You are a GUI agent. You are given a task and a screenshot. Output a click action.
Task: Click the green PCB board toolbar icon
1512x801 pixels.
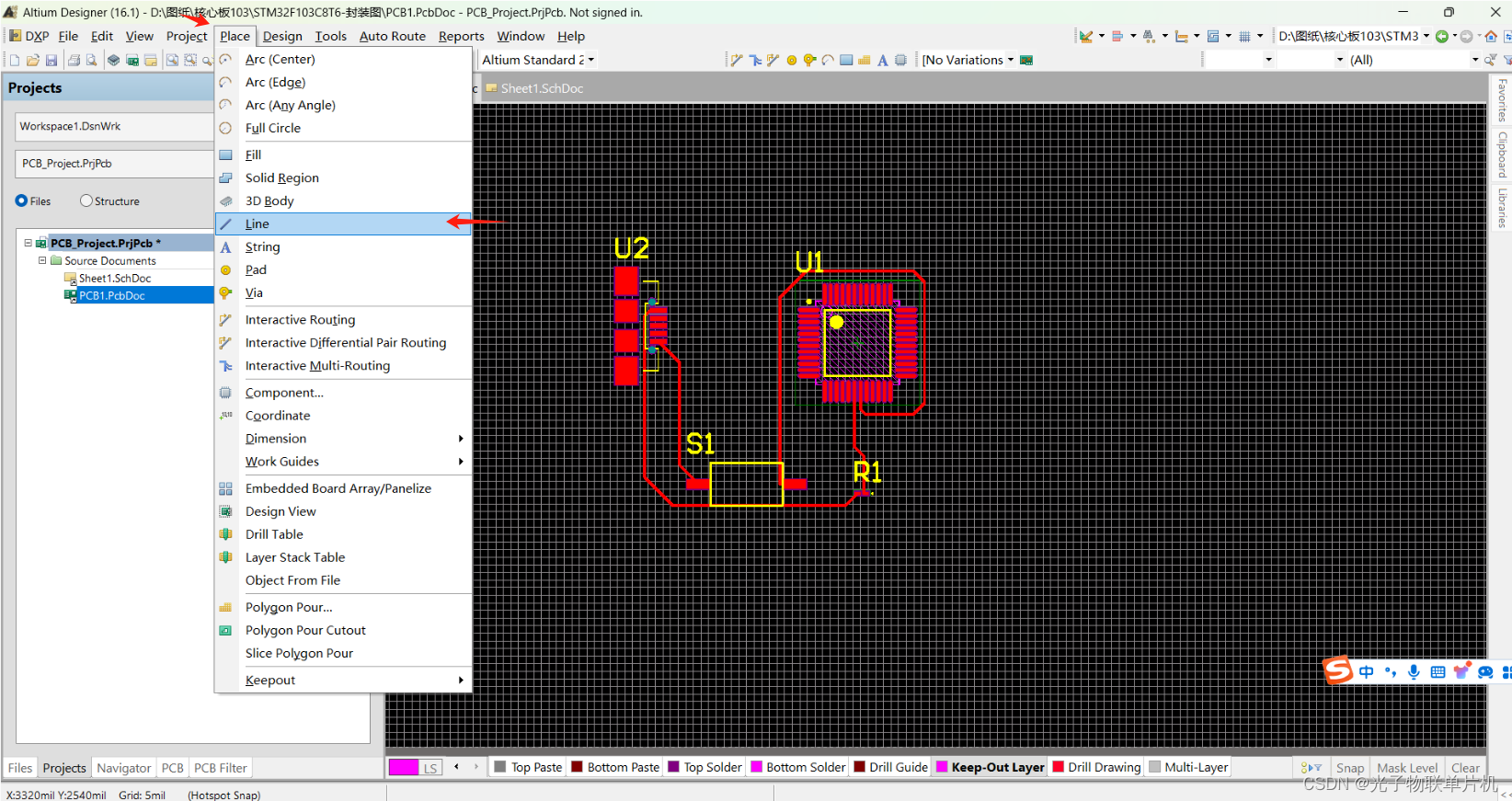(x=132, y=60)
